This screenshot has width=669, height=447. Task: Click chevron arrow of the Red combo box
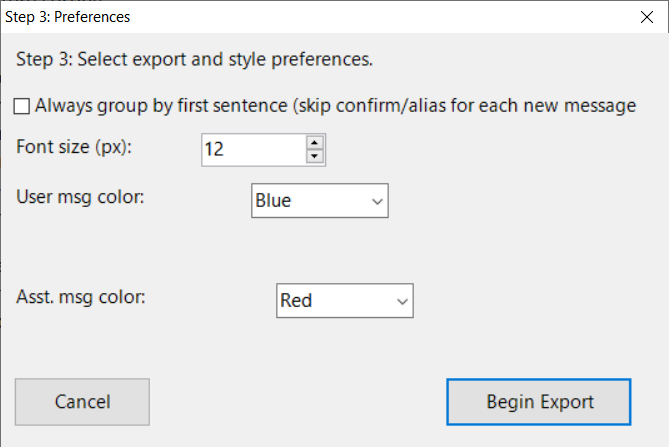(x=402, y=300)
